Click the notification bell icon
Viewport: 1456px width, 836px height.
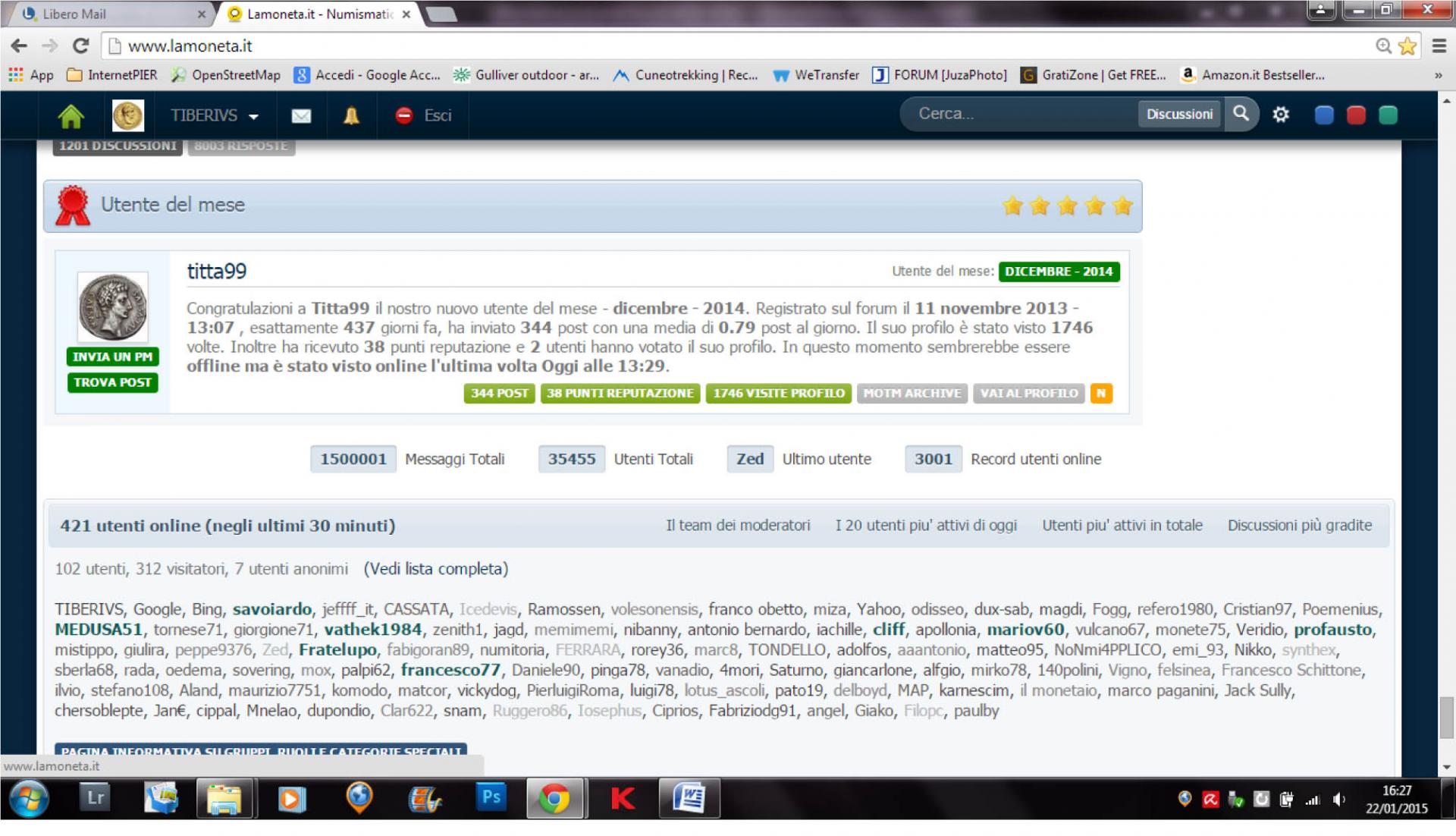(351, 115)
